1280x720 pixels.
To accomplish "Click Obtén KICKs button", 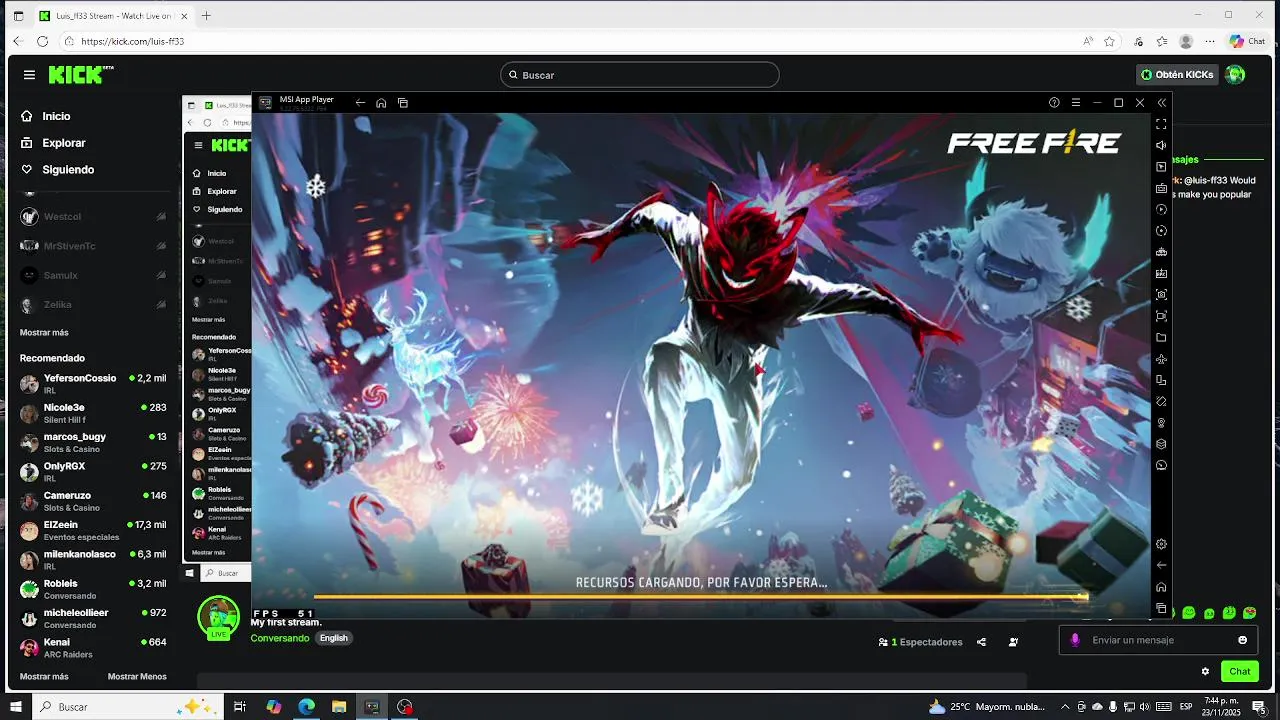I will point(1178,75).
